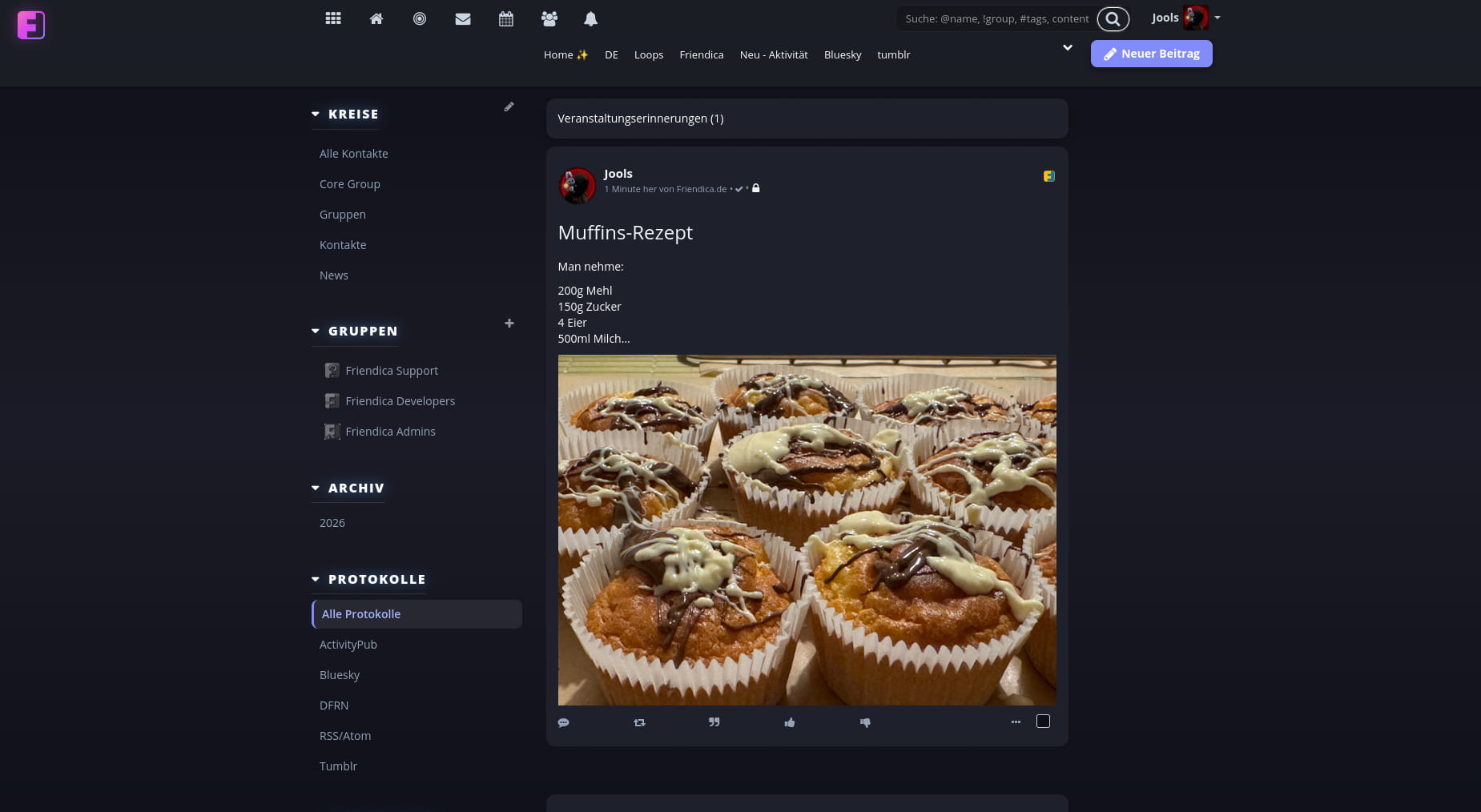
Task: Open messages envelope icon
Action: click(463, 18)
